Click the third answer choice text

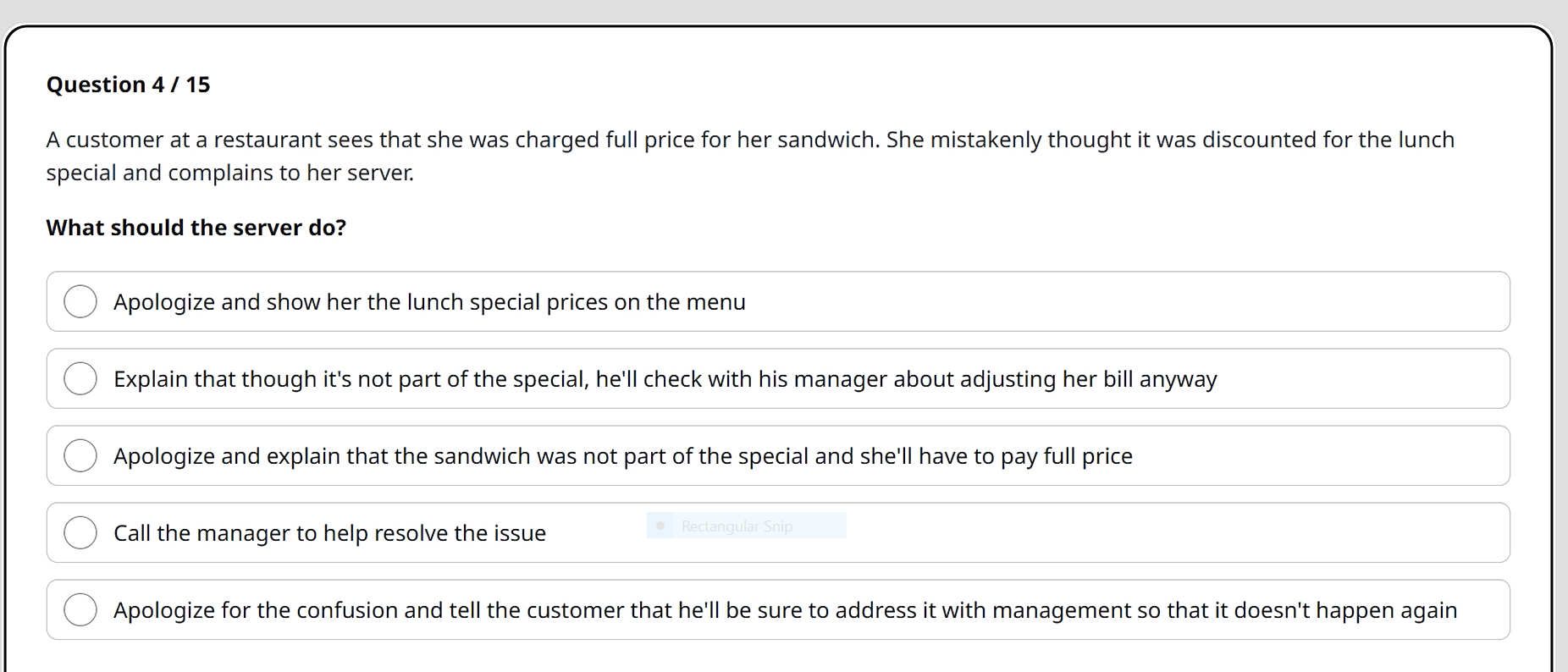pyautogui.click(x=622, y=455)
